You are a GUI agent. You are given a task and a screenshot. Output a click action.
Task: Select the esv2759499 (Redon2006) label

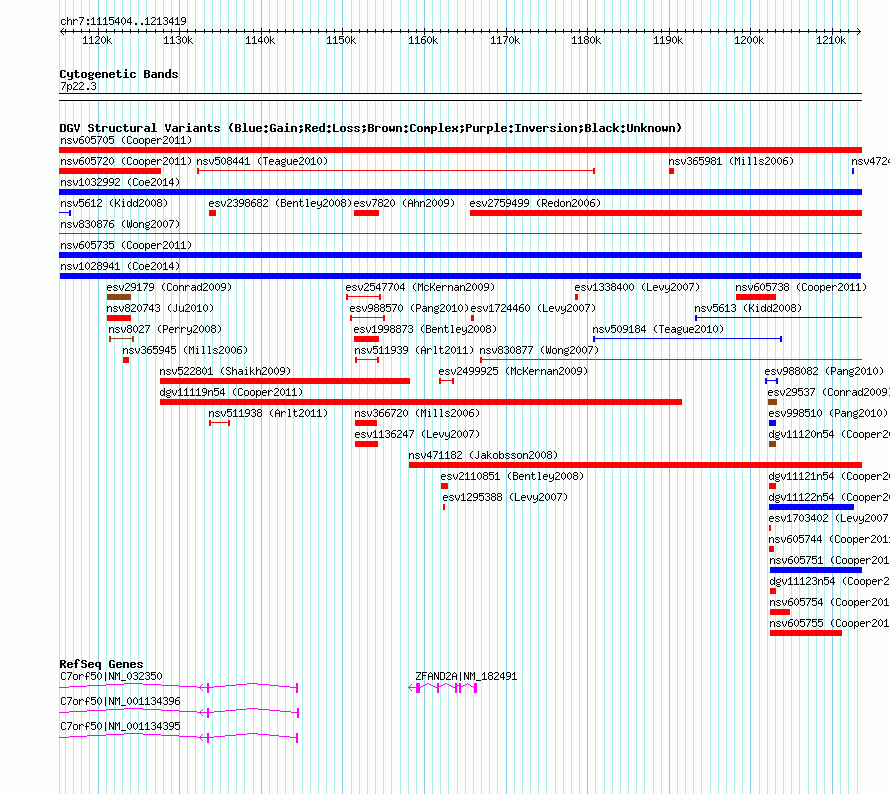tap(535, 203)
